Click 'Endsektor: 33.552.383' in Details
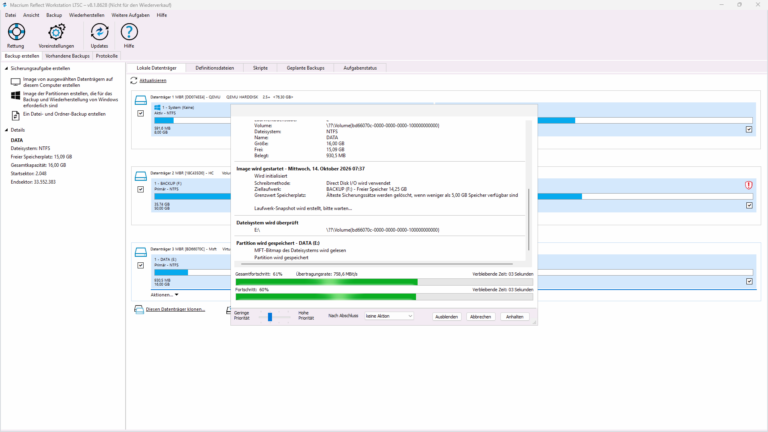This screenshot has height=432, width=768. coord(33,182)
